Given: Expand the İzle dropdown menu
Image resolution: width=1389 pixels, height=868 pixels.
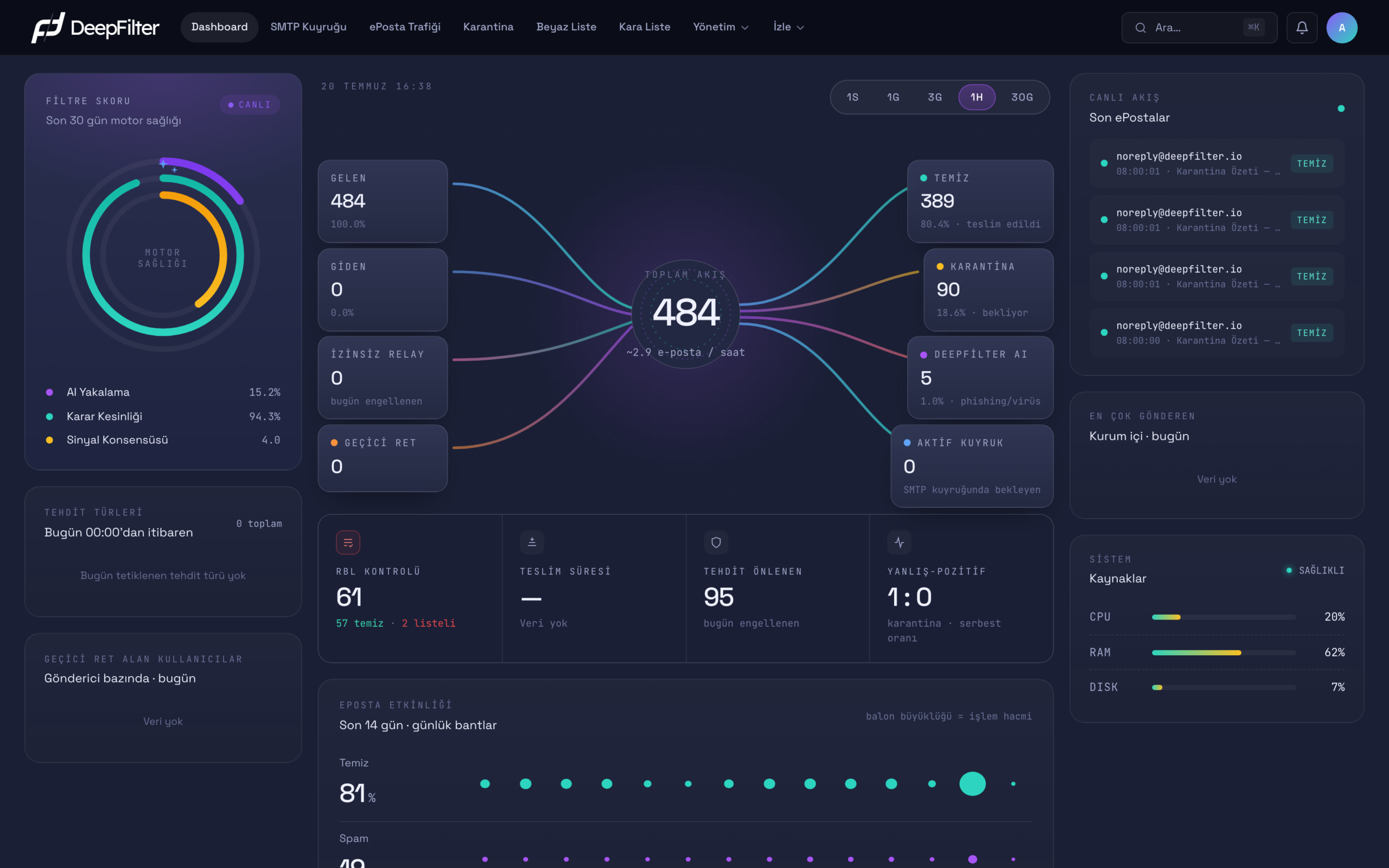Looking at the screenshot, I should 788,27.
